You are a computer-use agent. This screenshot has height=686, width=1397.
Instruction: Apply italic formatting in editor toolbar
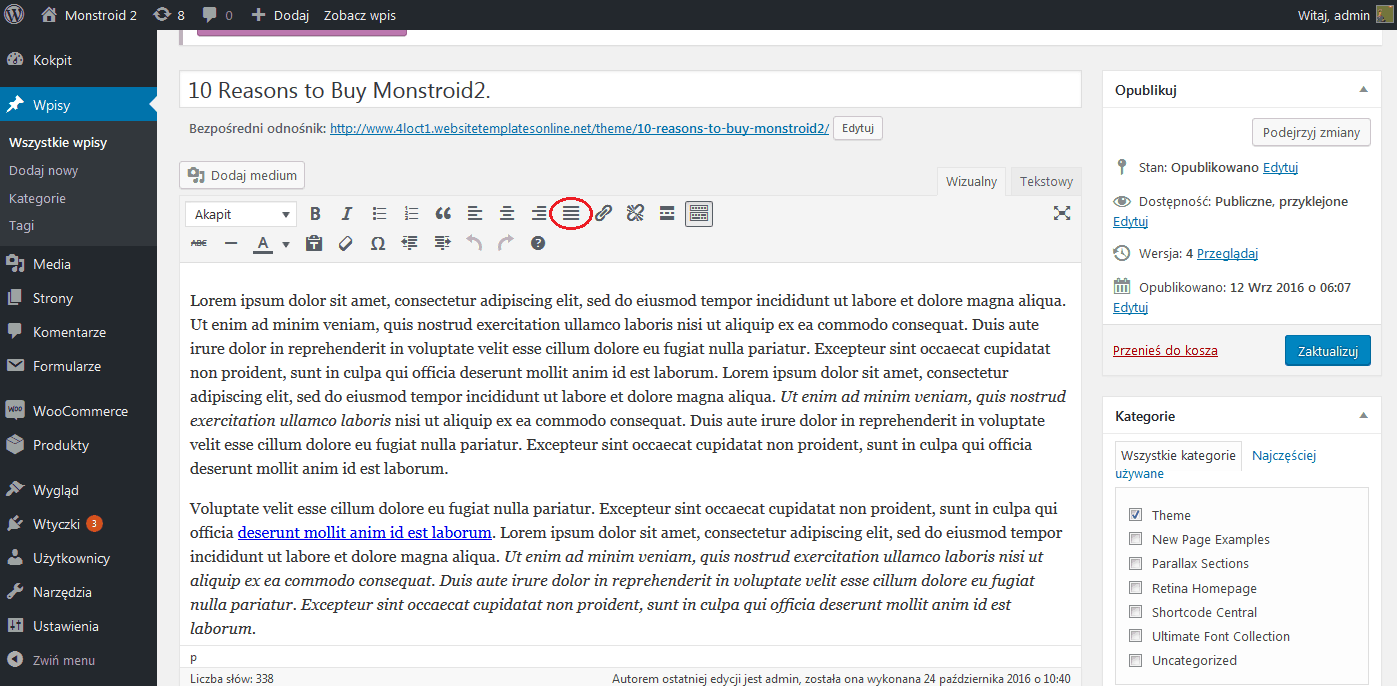click(x=347, y=214)
